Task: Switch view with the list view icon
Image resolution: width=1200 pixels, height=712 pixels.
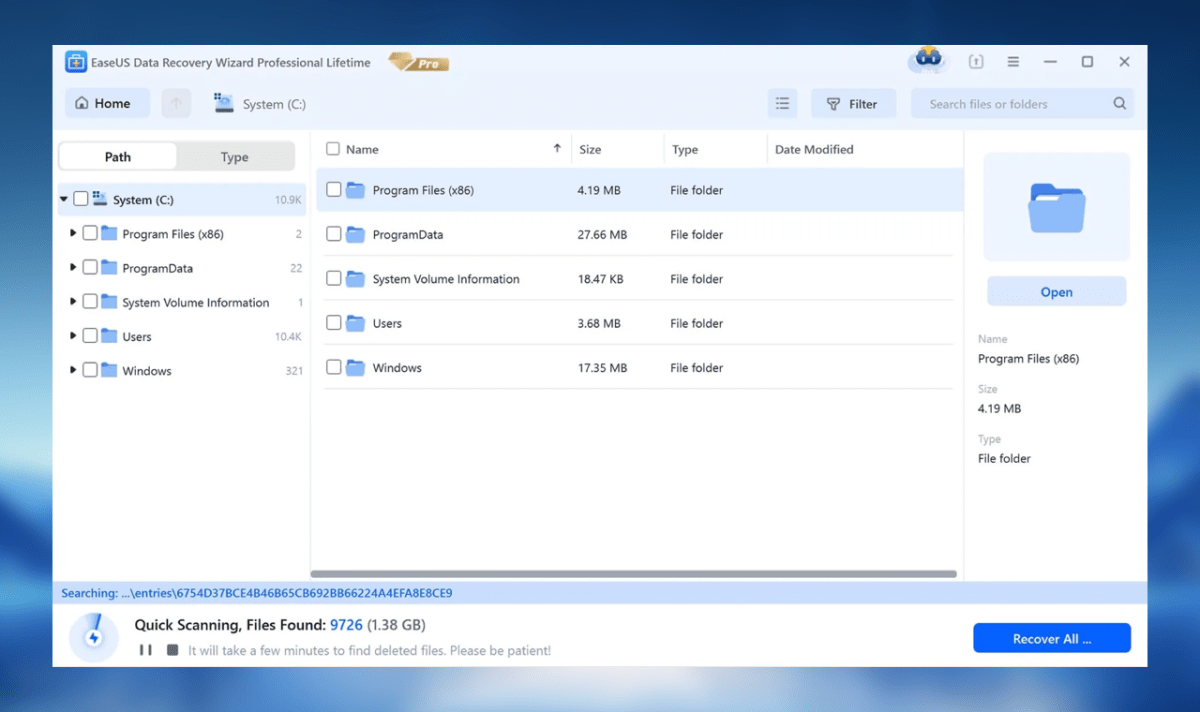Action: pos(782,103)
